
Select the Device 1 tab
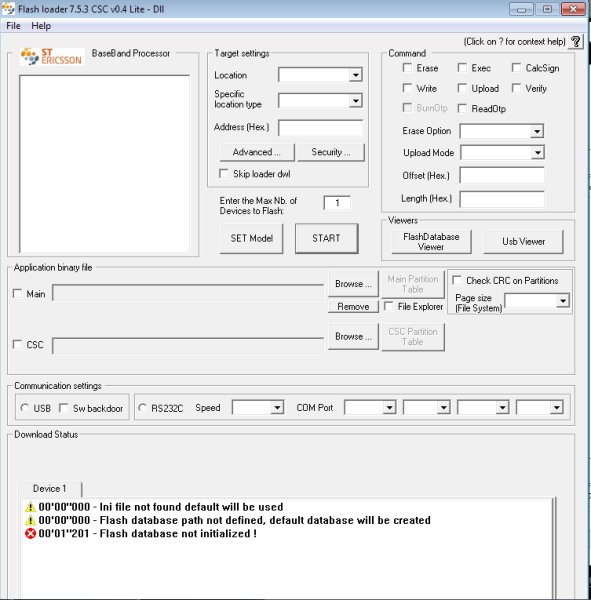[50, 489]
